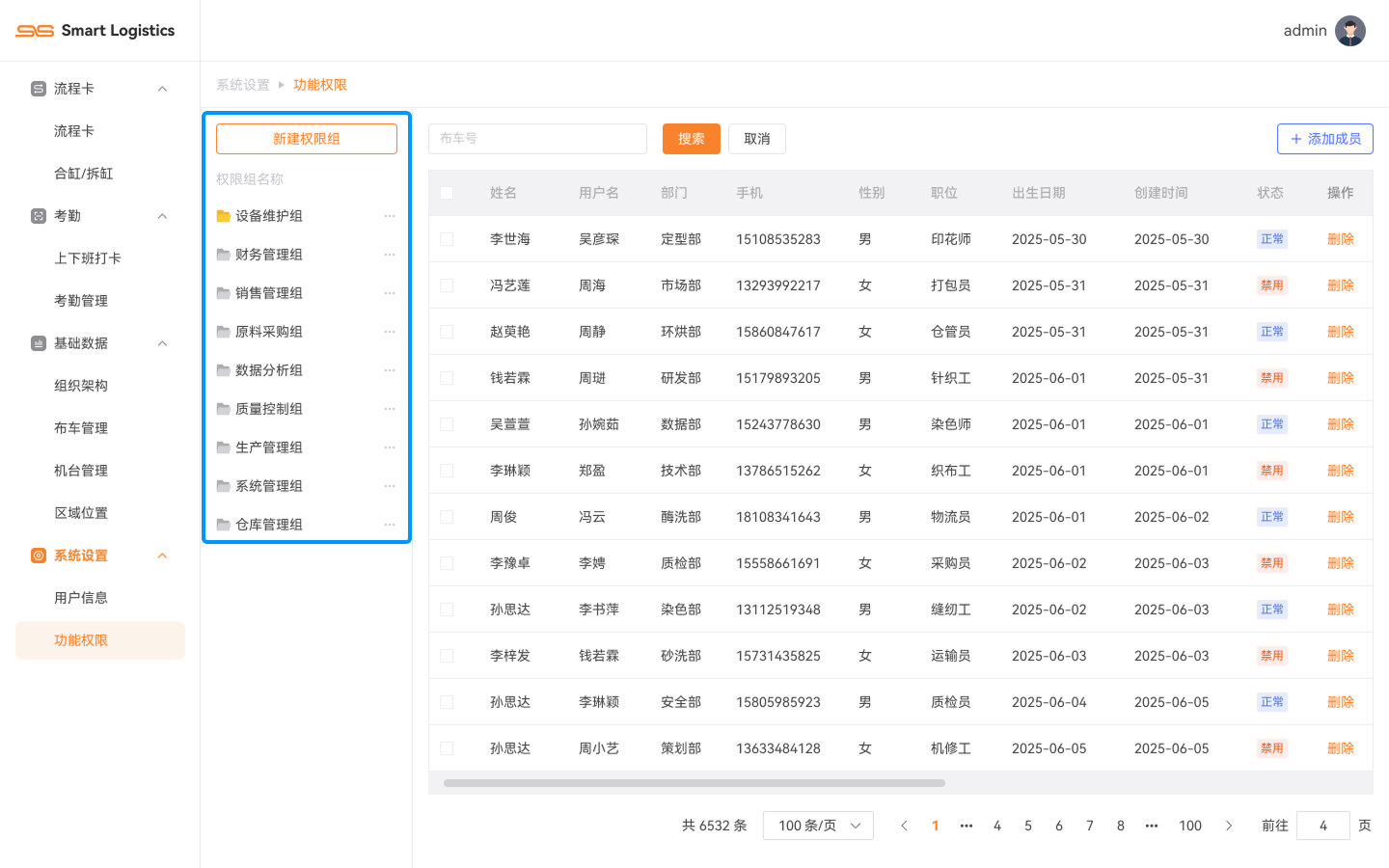
Task: Click the 考勤 sidebar group icon
Action: [x=39, y=216]
